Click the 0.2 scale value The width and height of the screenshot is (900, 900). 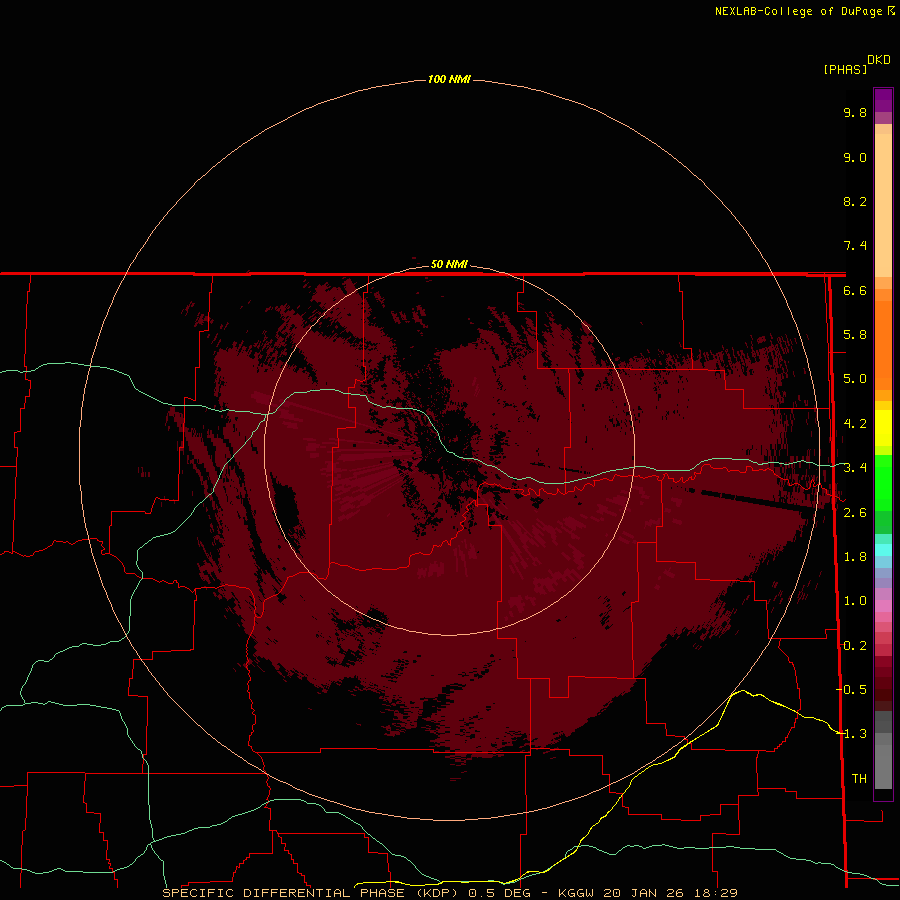[x=855, y=646]
